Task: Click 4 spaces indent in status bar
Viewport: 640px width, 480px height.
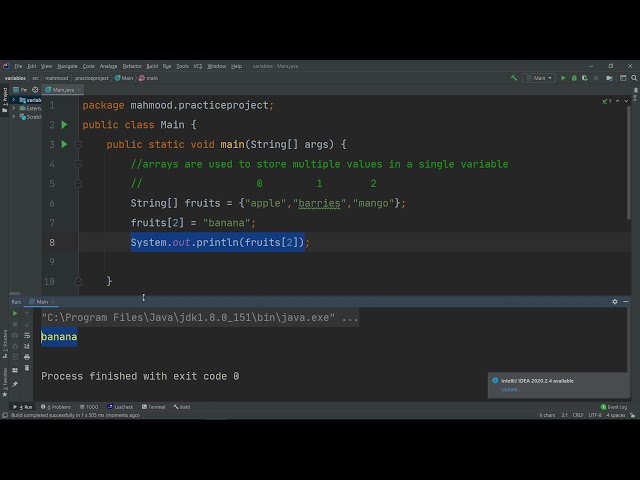Action: [x=616, y=415]
